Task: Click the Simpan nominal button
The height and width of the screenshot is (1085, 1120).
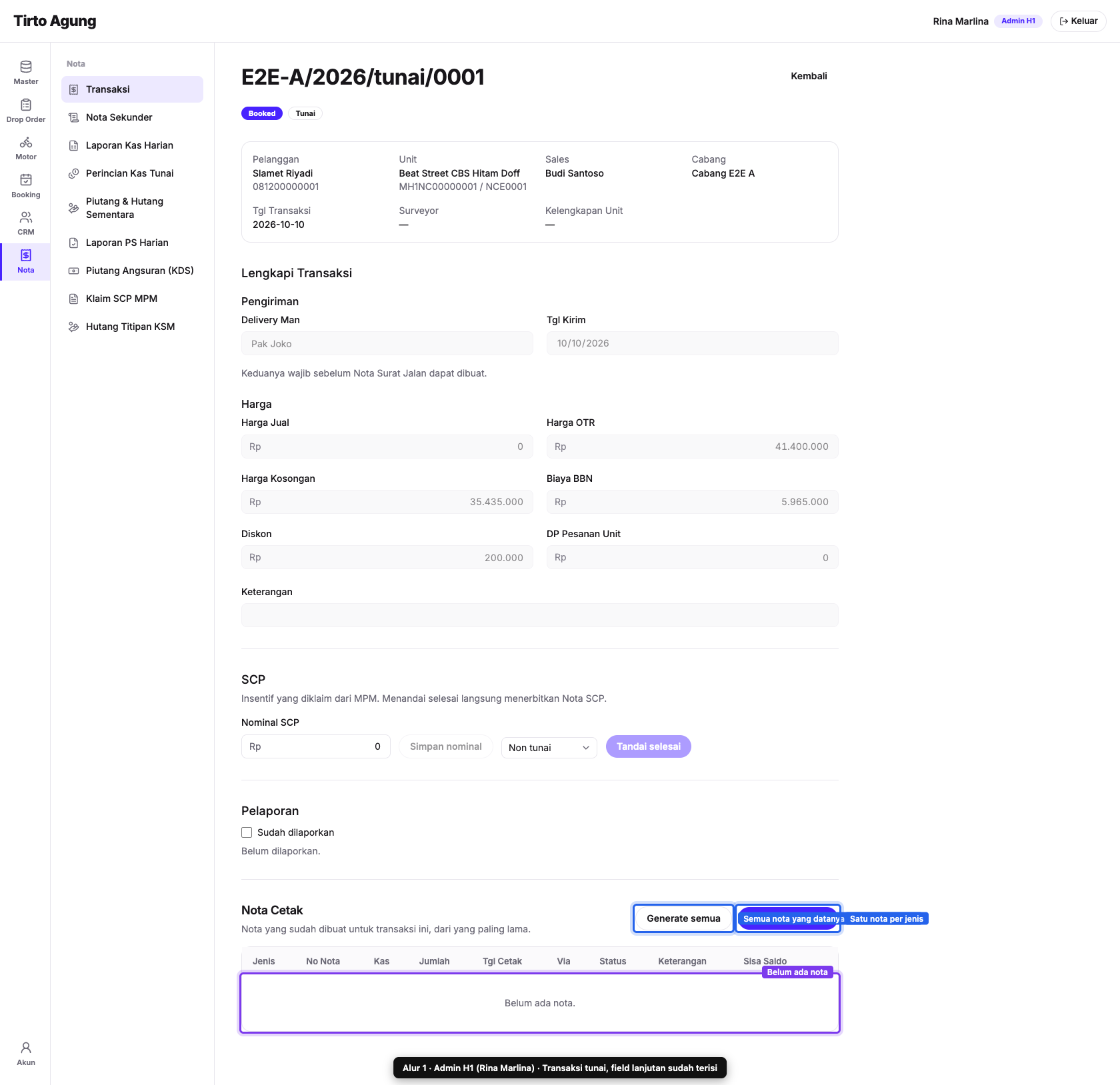Action: click(x=445, y=746)
